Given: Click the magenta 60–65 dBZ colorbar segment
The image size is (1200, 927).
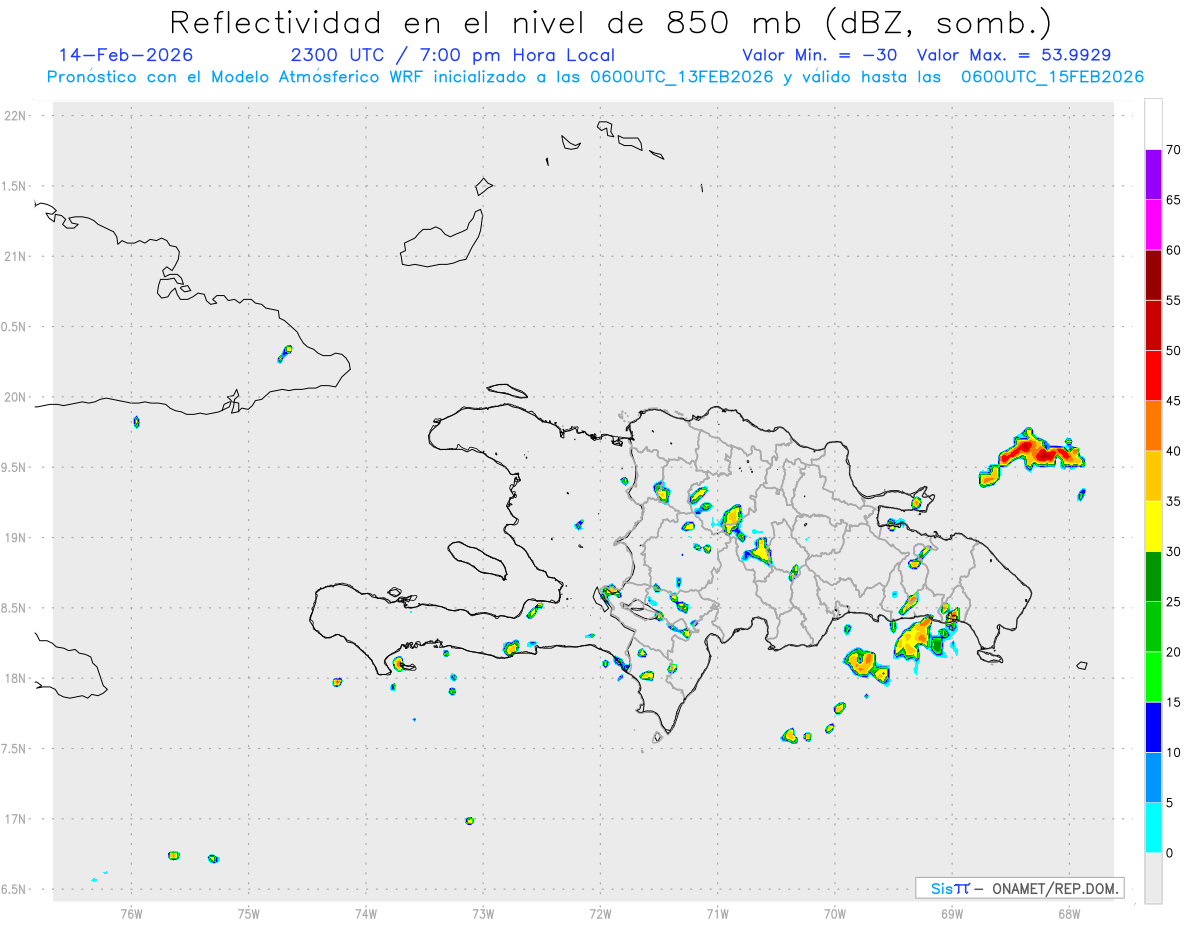Looking at the screenshot, I should coord(1153,225).
